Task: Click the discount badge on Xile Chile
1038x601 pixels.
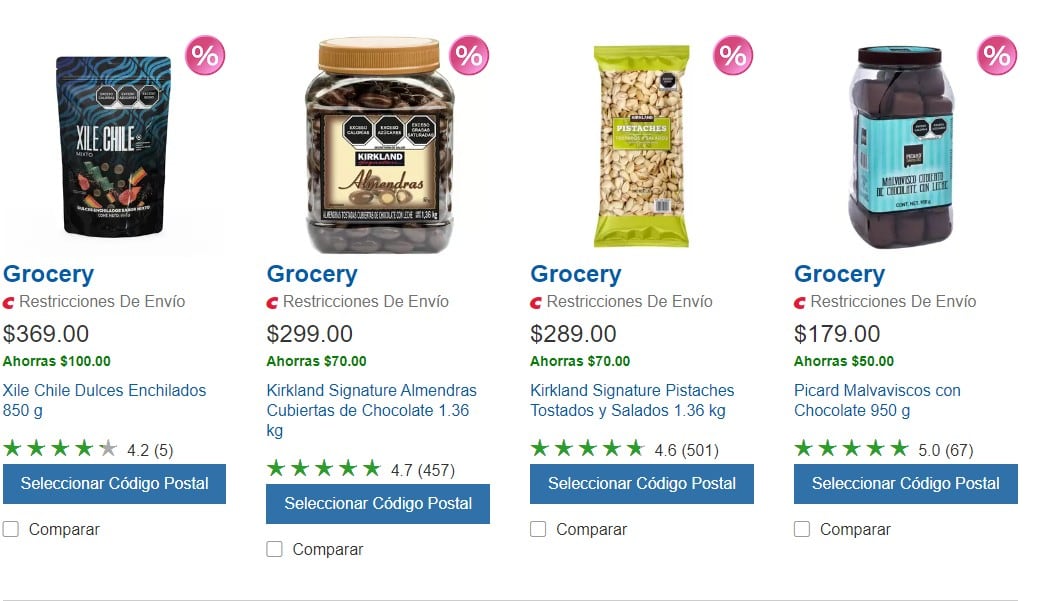Action: [205, 56]
